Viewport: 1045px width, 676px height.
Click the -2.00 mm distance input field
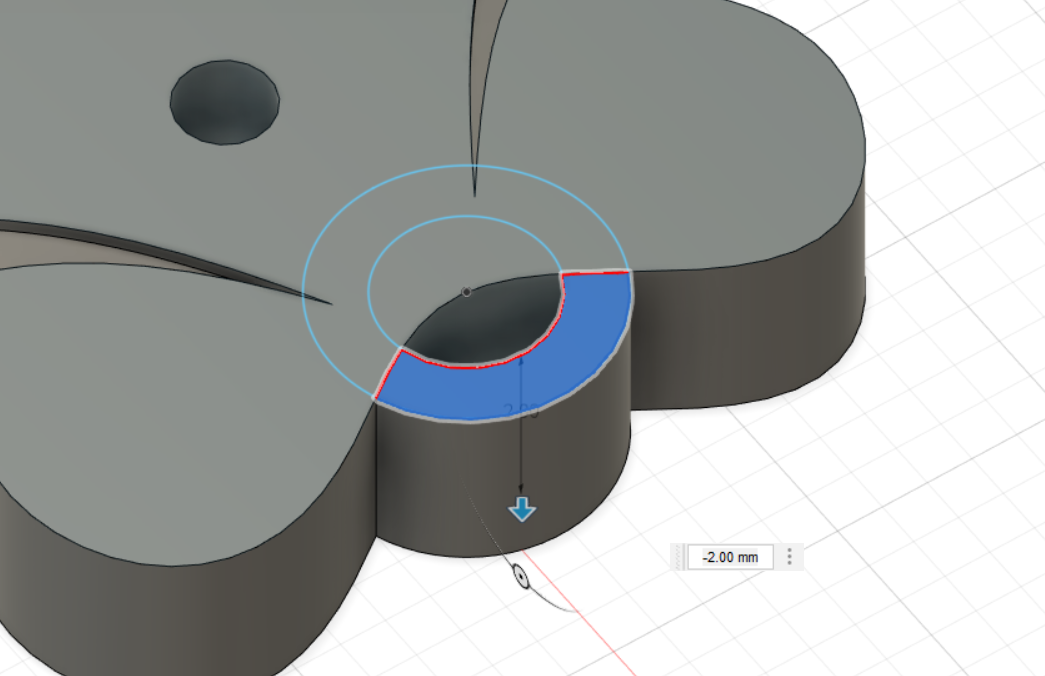[730, 557]
